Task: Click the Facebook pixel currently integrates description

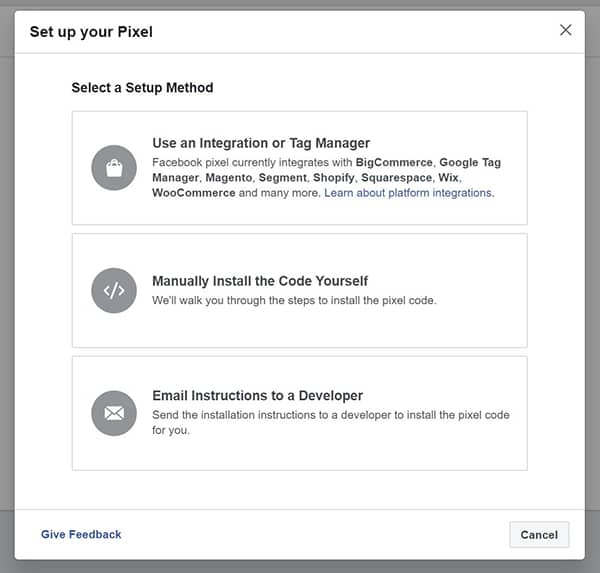Action: [x=326, y=178]
